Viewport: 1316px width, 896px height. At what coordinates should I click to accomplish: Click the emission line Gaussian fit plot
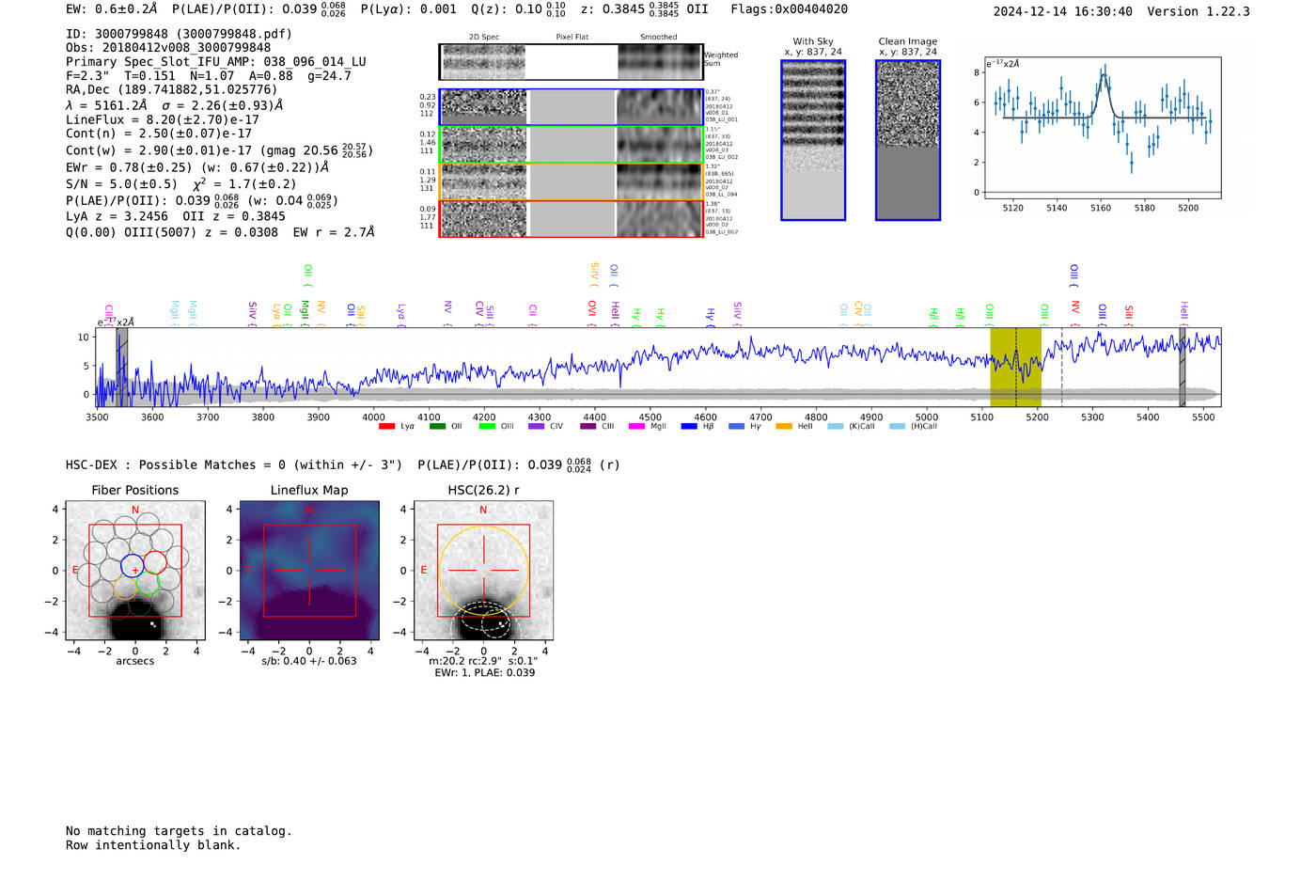[x=1102, y=128]
